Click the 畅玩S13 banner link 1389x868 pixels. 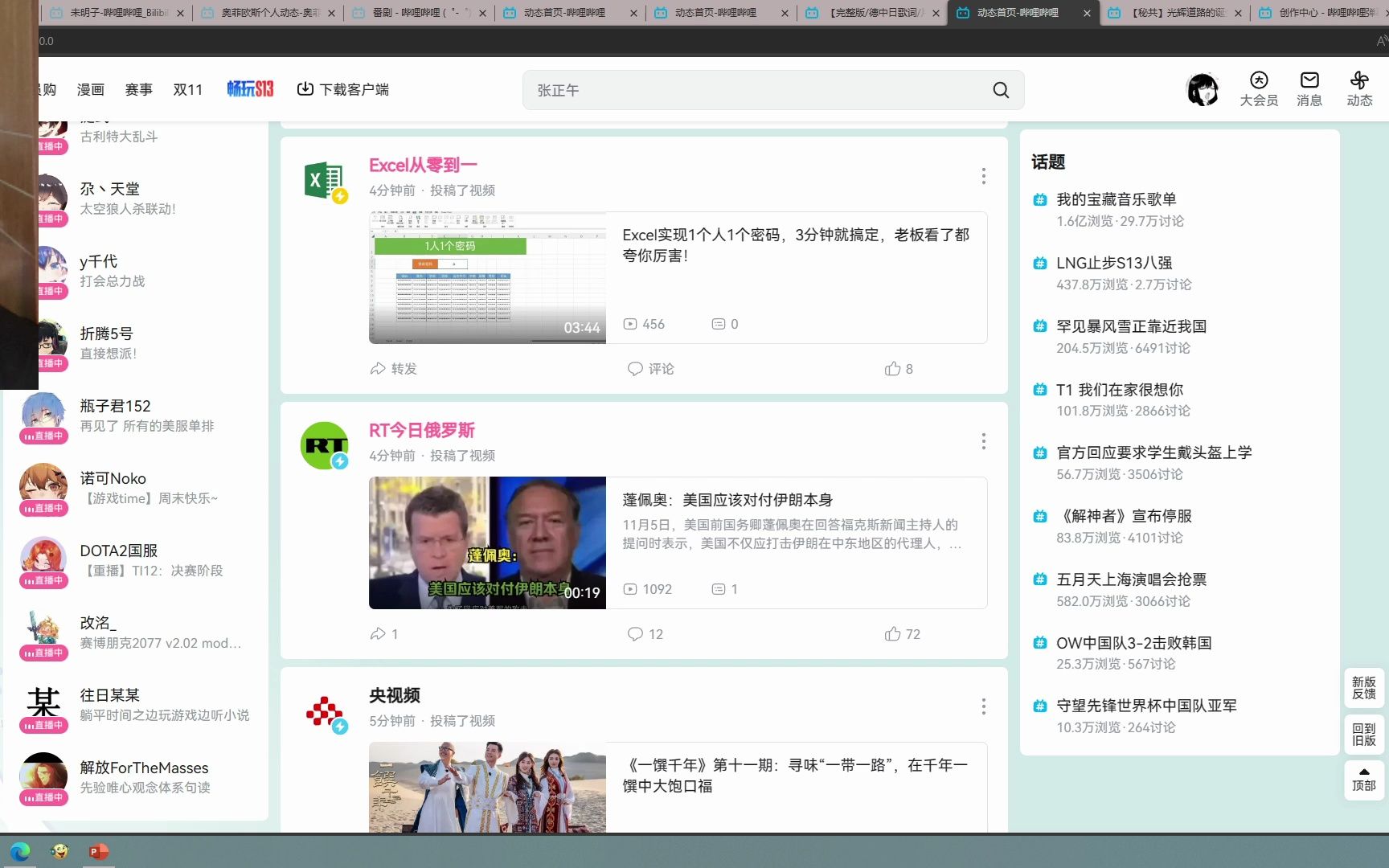[250, 89]
